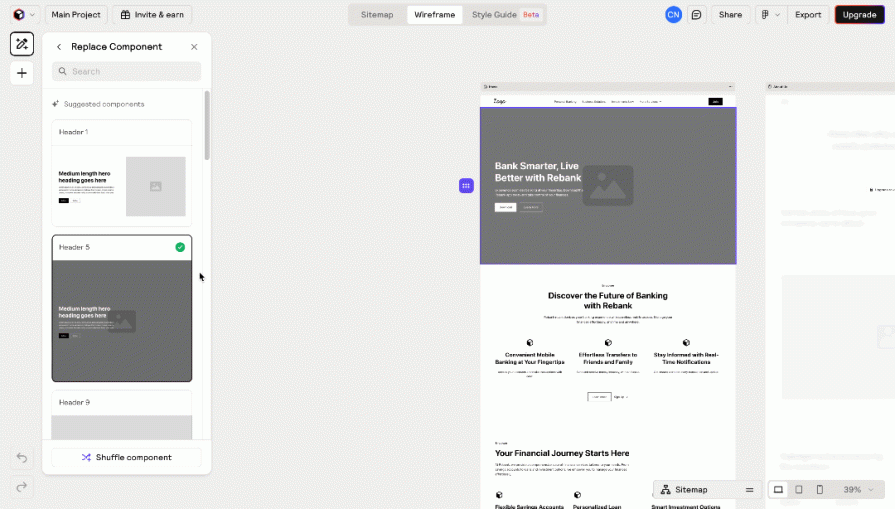Switch to mobile viewport preview
The width and height of the screenshot is (895, 509).
(x=820, y=490)
